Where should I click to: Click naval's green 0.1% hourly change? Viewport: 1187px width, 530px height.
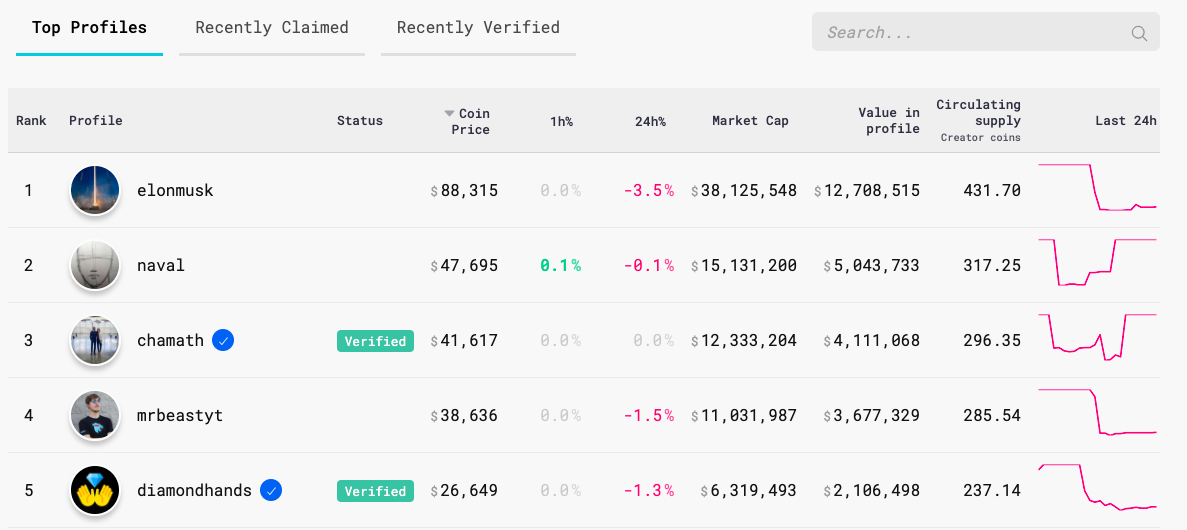tap(561, 266)
